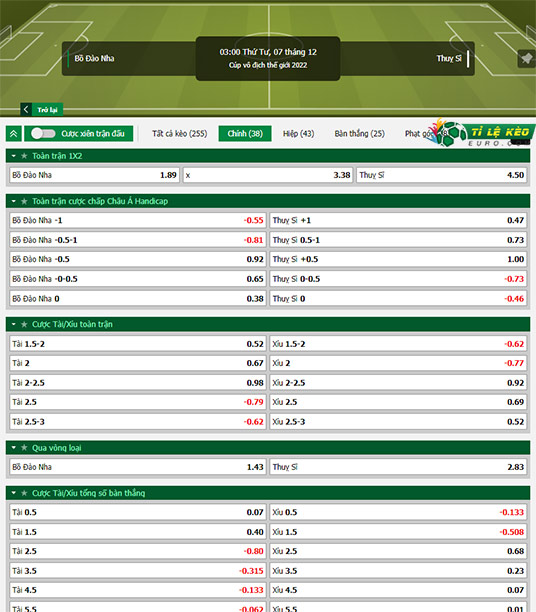The width and height of the screenshot is (536, 612).
Task: Collapse the Qua vòng loại section arrow
Action: (14, 448)
